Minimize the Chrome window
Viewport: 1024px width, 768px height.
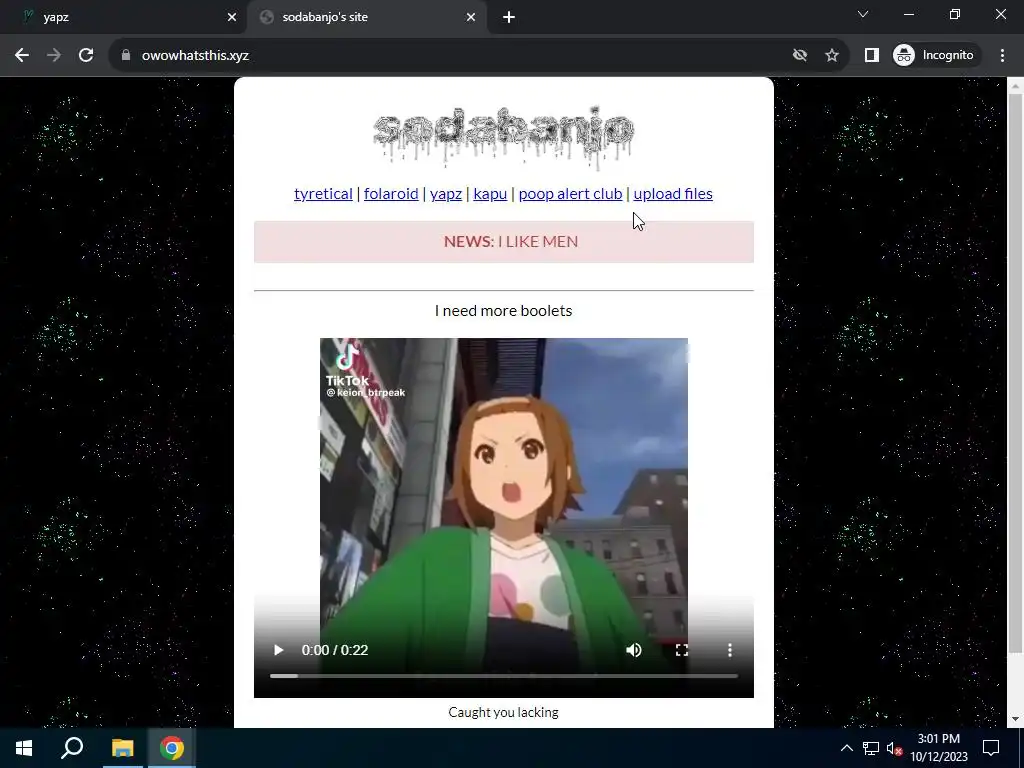click(x=908, y=14)
